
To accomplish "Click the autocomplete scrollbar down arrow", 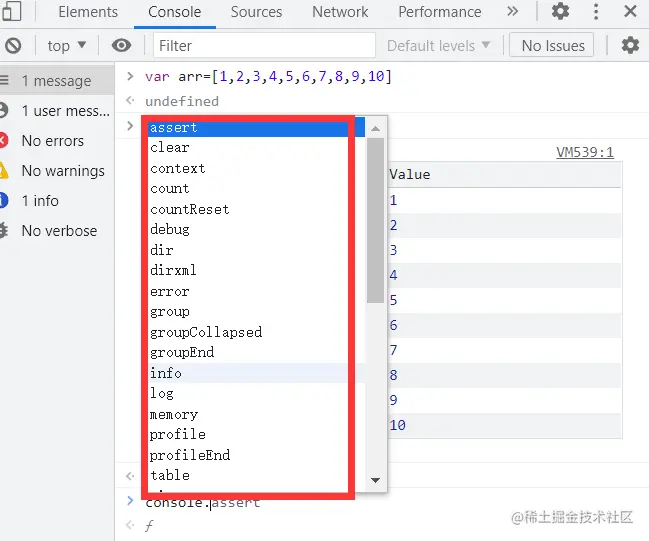I will [375, 480].
